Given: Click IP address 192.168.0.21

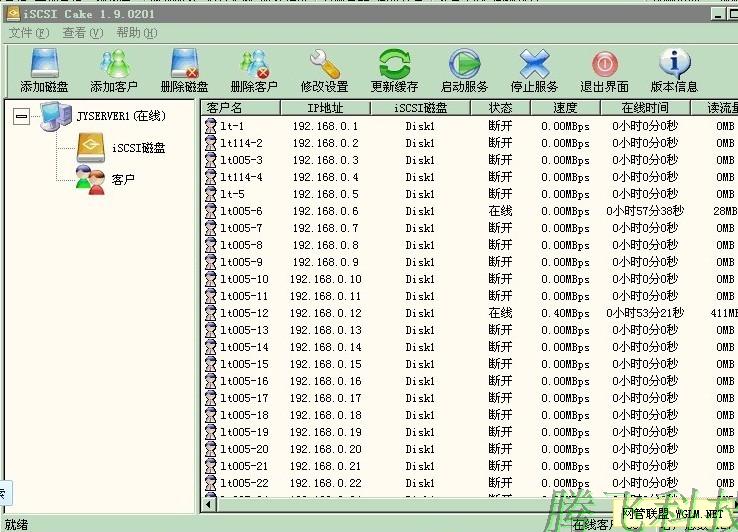Looking at the screenshot, I should 326,466.
